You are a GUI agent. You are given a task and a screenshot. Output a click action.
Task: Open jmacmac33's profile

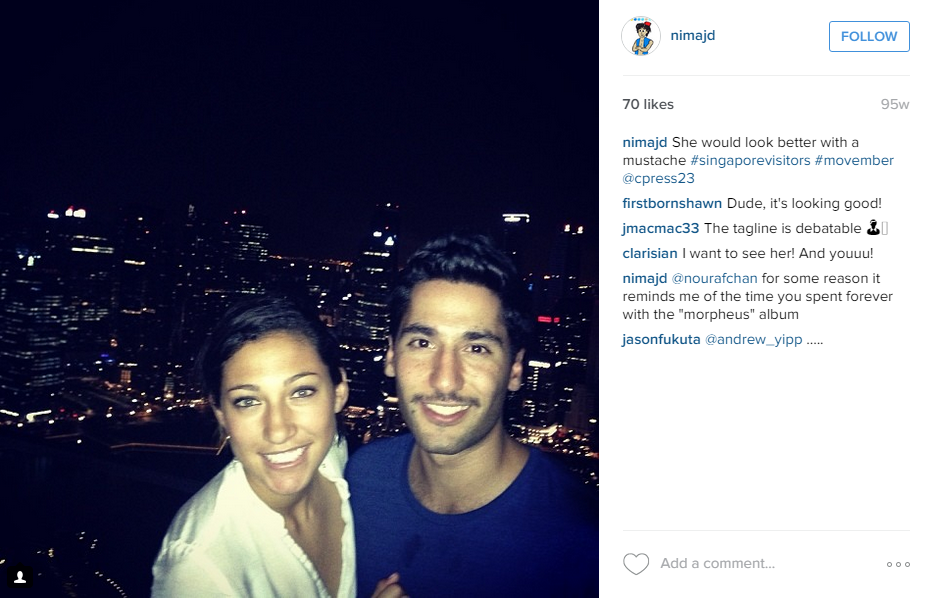[x=660, y=228]
